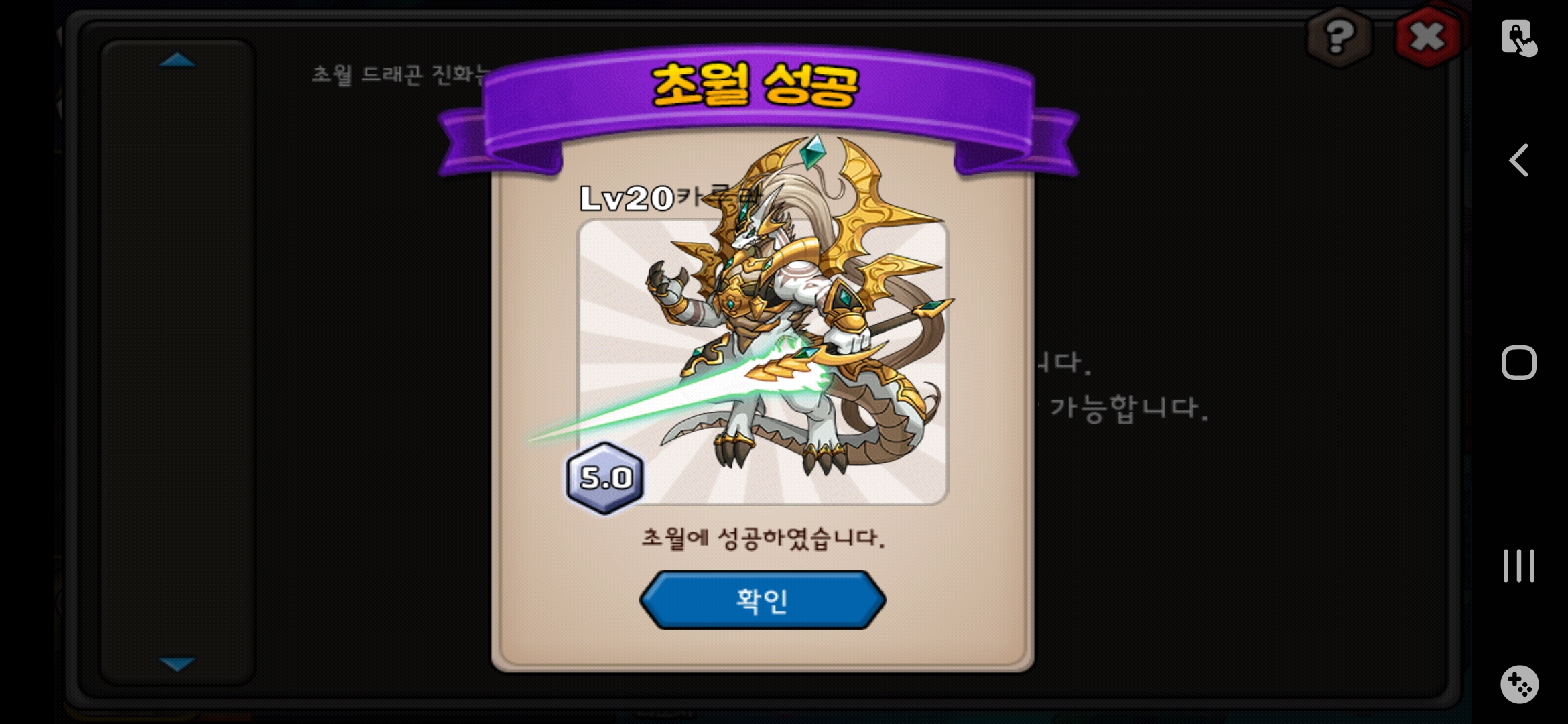This screenshot has height=724, width=1568.
Task: Tap the dimmed 초월 드래곤 진화 text
Action: 401,74
